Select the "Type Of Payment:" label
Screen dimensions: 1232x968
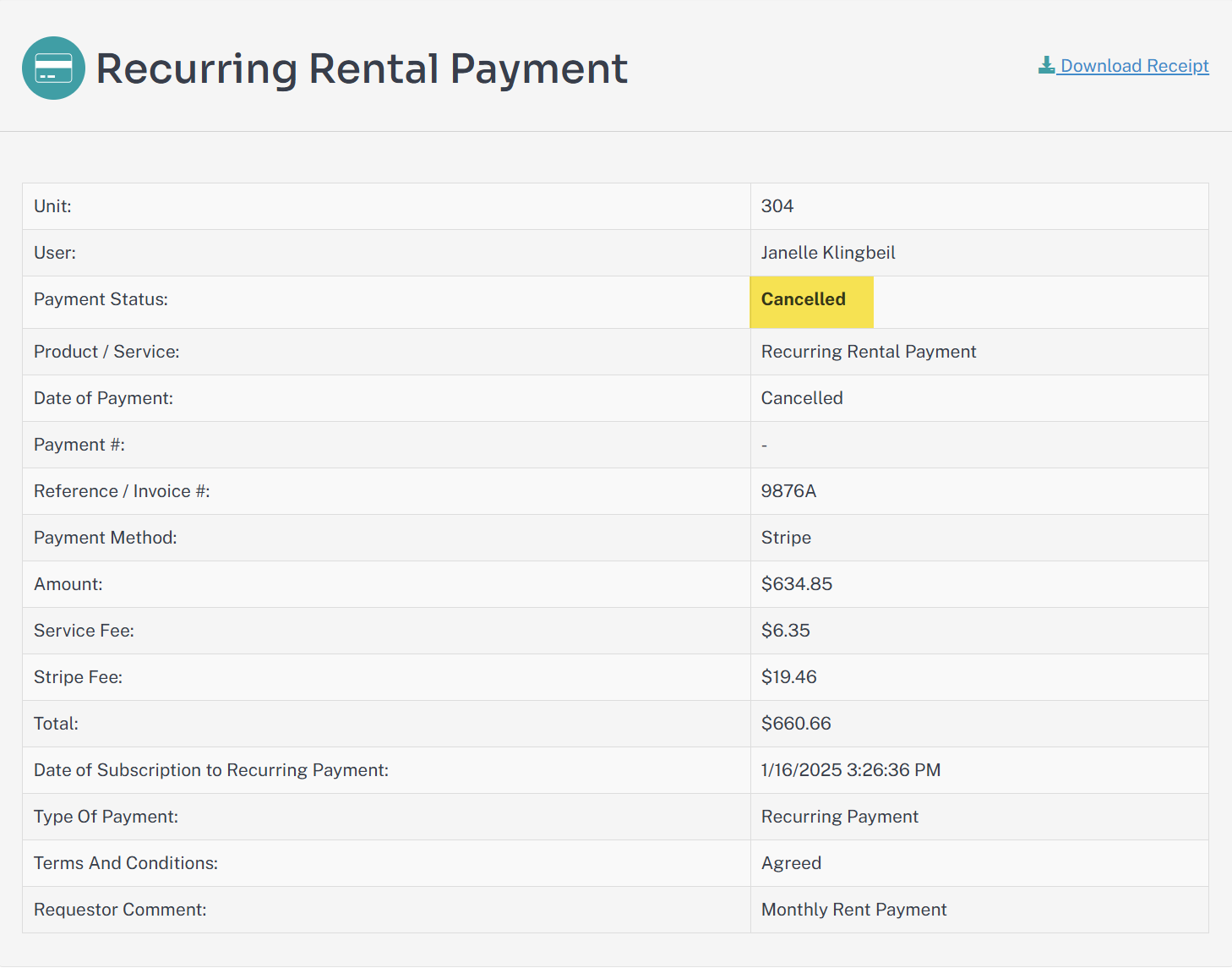[x=106, y=817]
